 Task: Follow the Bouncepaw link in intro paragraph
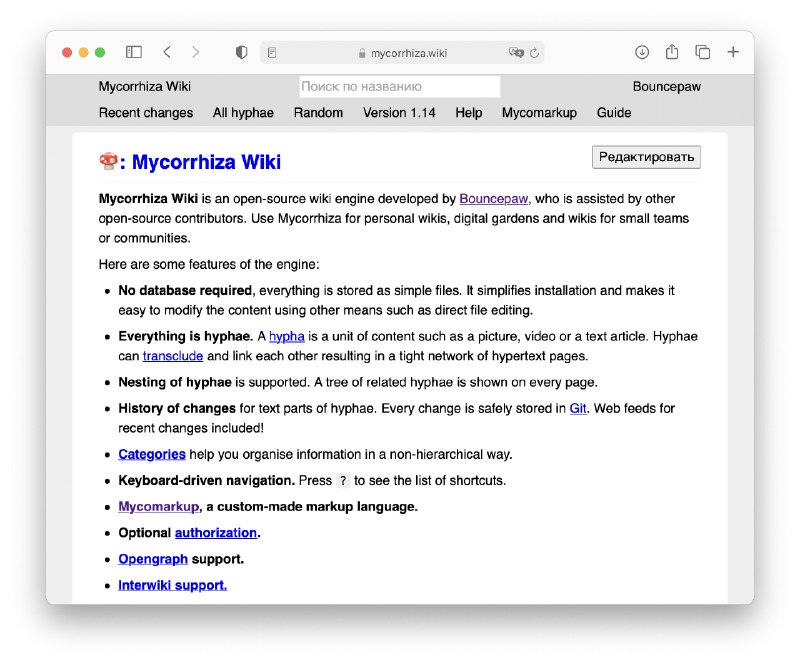click(493, 199)
